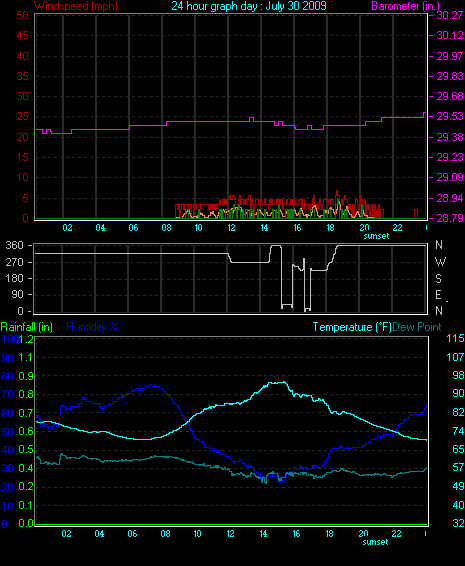Image resolution: width=465 pixels, height=566 pixels.
Task: Click the "sunset" label under the temperature graph
Action: pyautogui.click(x=375, y=542)
